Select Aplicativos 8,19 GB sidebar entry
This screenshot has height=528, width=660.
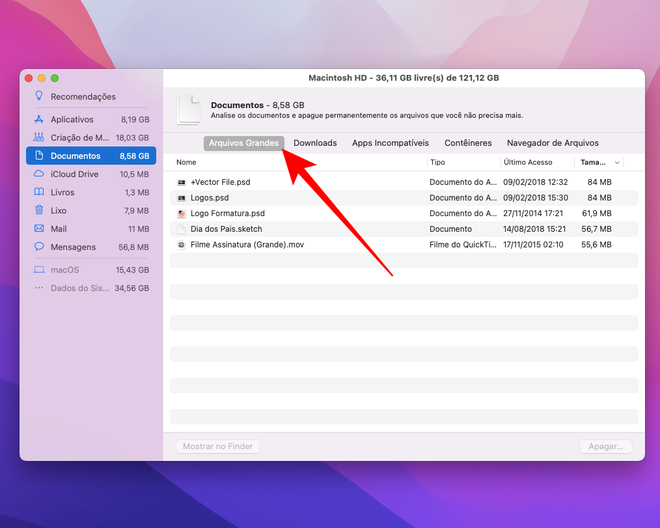(x=91, y=120)
